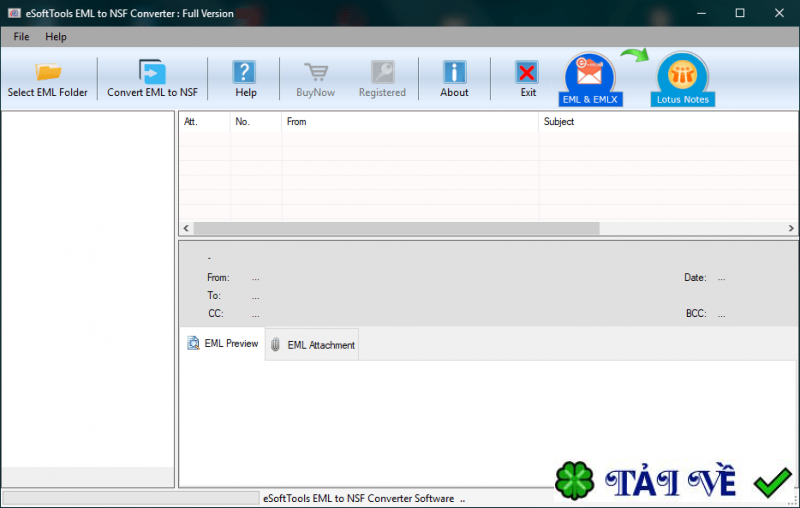The image size is (800, 508).
Task: Open the File menu
Action: click(21, 37)
